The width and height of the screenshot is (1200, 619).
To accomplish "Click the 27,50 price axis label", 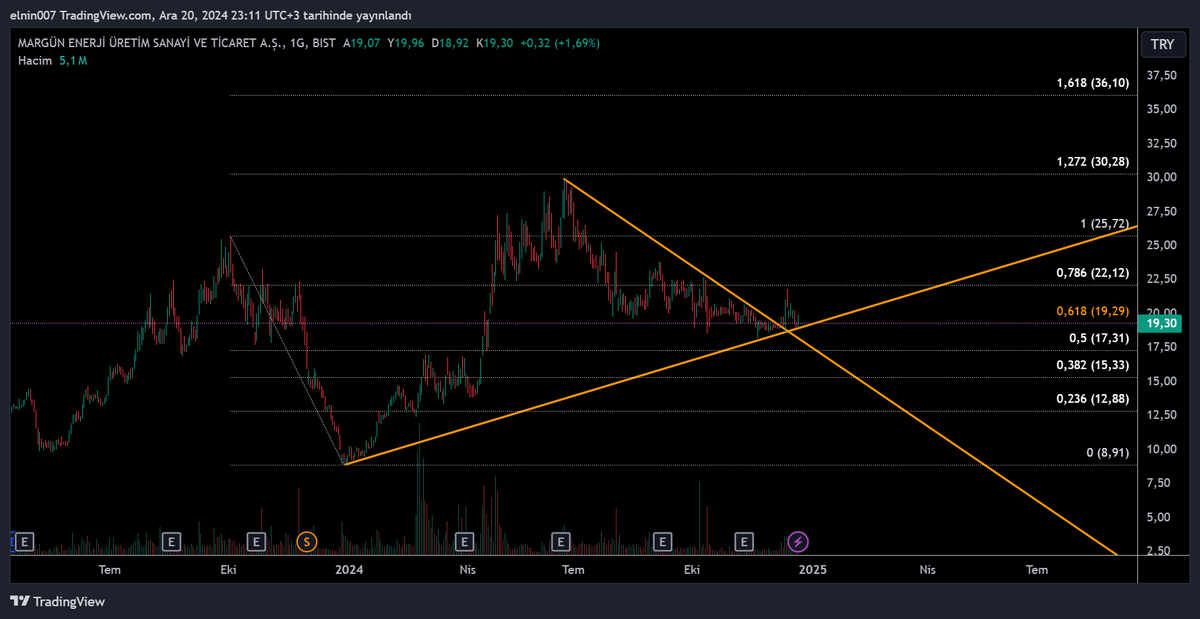I will (x=1161, y=211).
